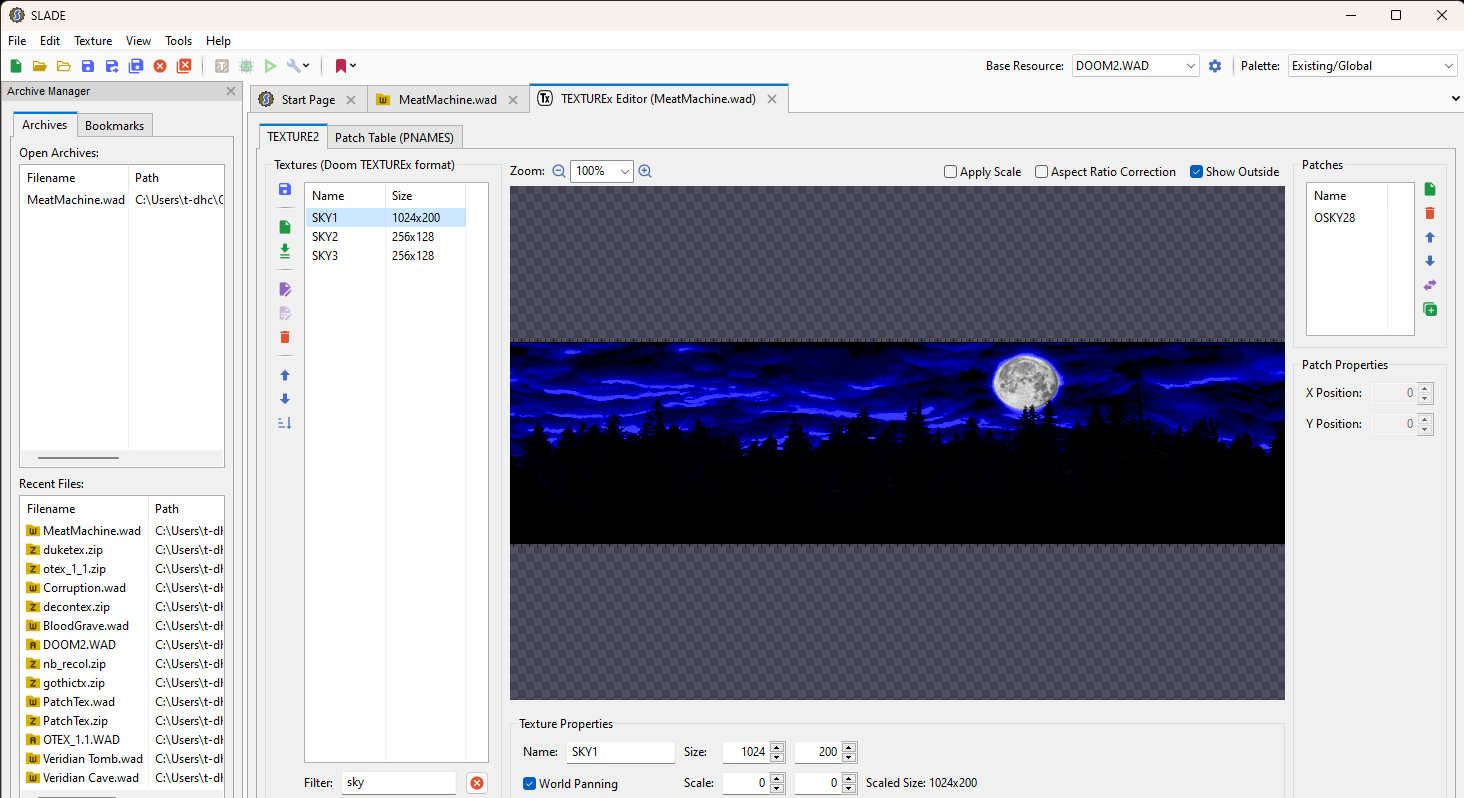Close the current archive with the red circle X
Image resolution: width=1464 pixels, height=798 pixels.
(x=160, y=66)
